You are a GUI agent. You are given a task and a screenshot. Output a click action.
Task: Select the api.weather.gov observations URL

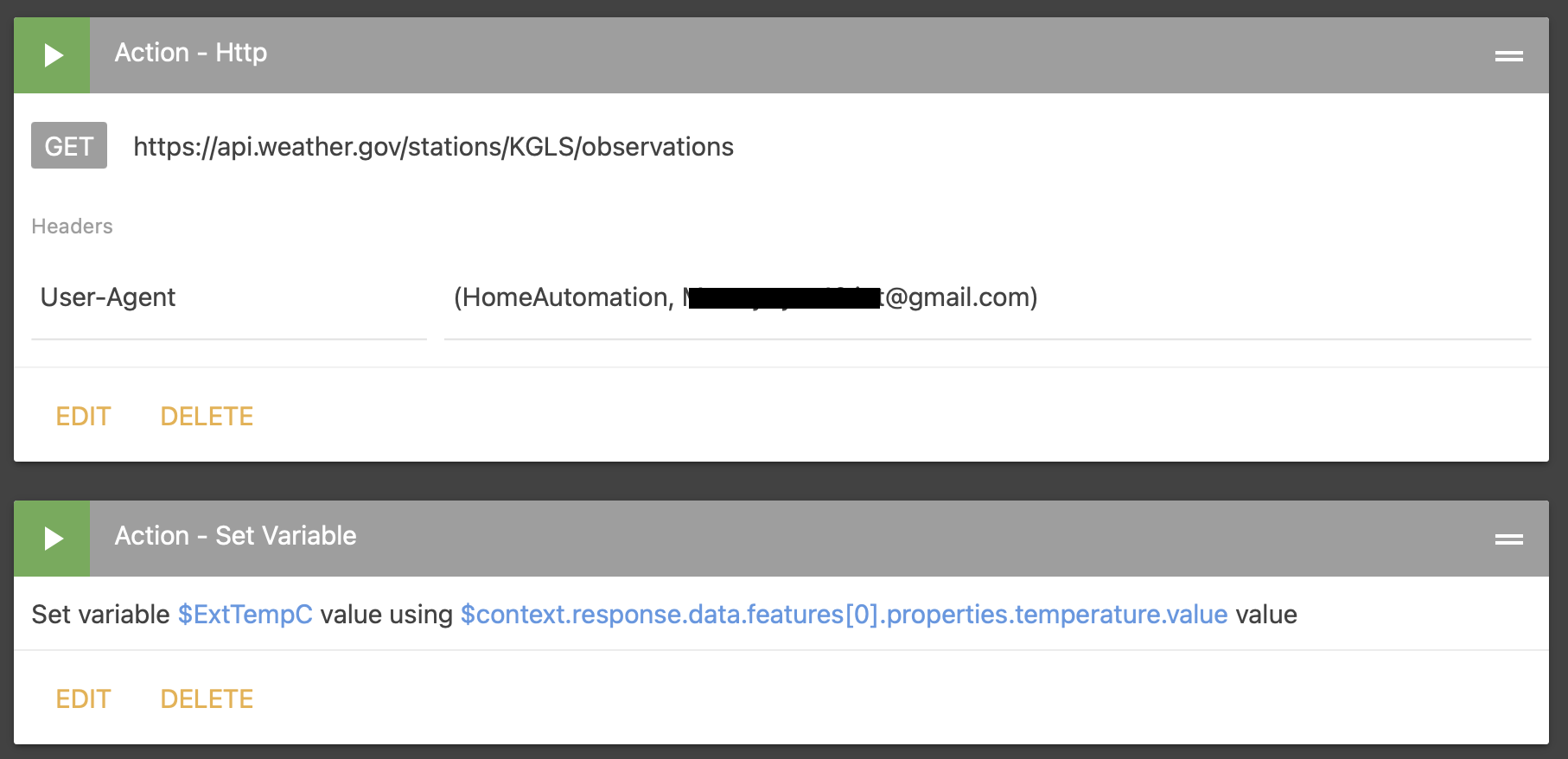[433, 147]
